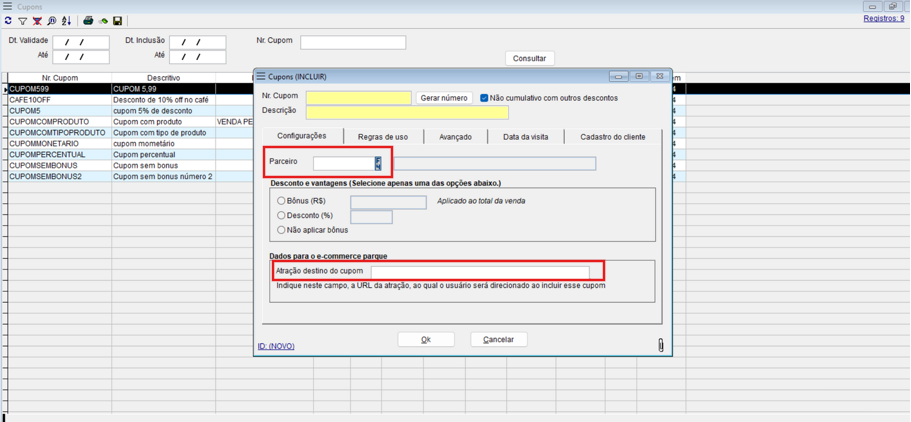The image size is (911, 422).
Task: Select the Bônus (R$) radio option
Action: pyautogui.click(x=281, y=201)
